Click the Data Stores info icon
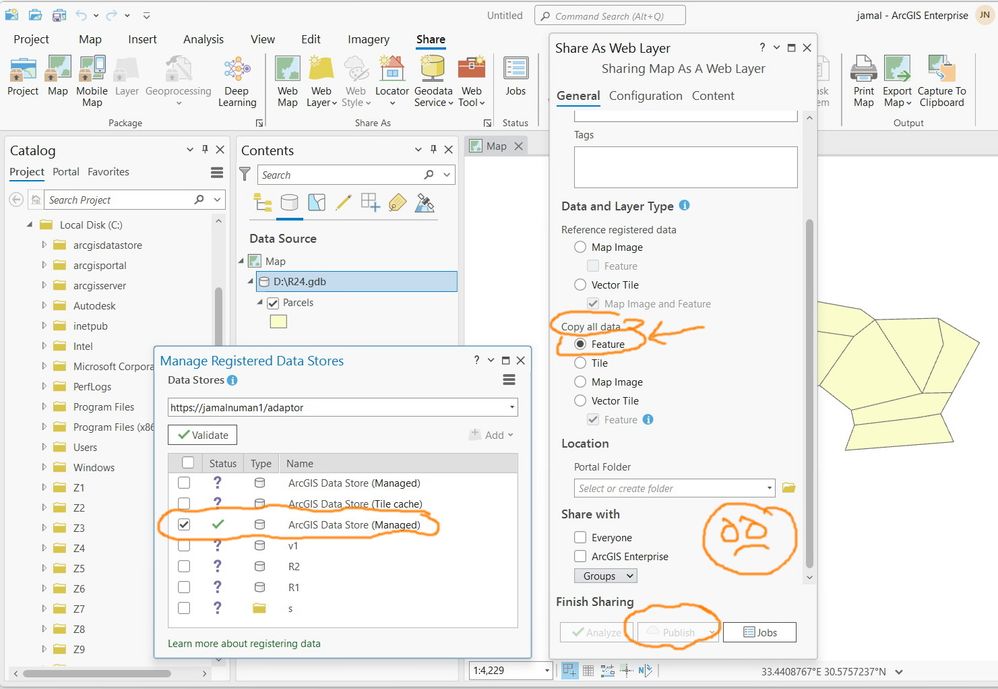Image resolution: width=998 pixels, height=689 pixels. pyautogui.click(x=232, y=380)
